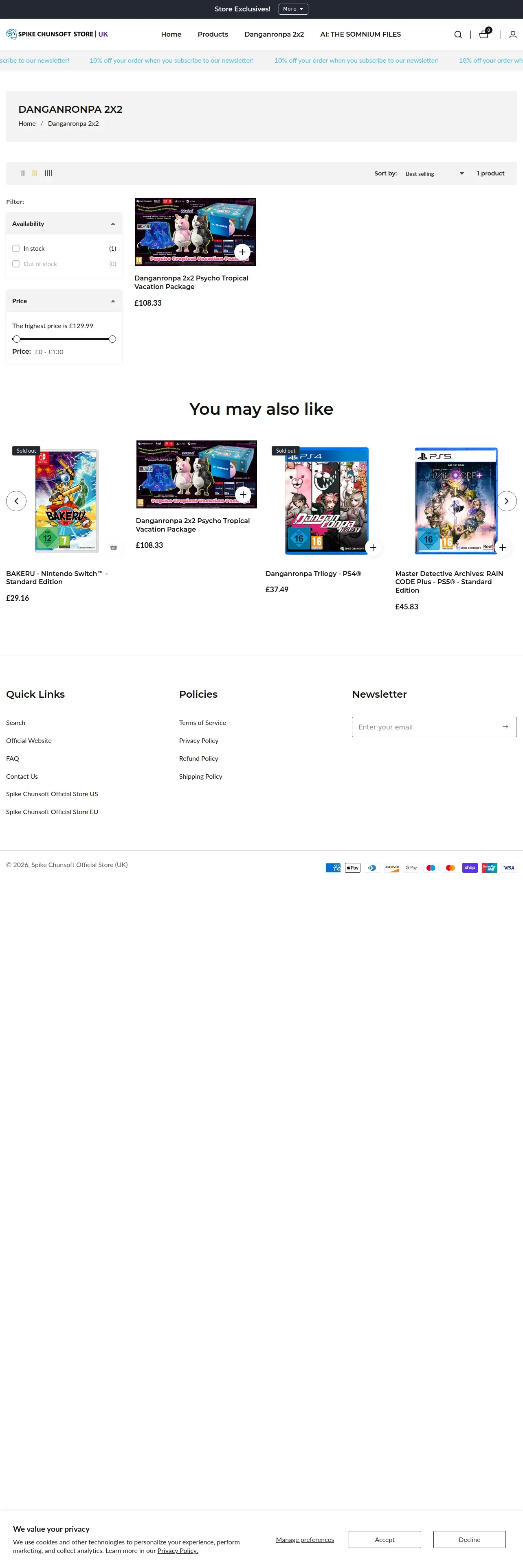This screenshot has width=523, height=1568.
Task: Open the account profile icon
Action: click(513, 35)
